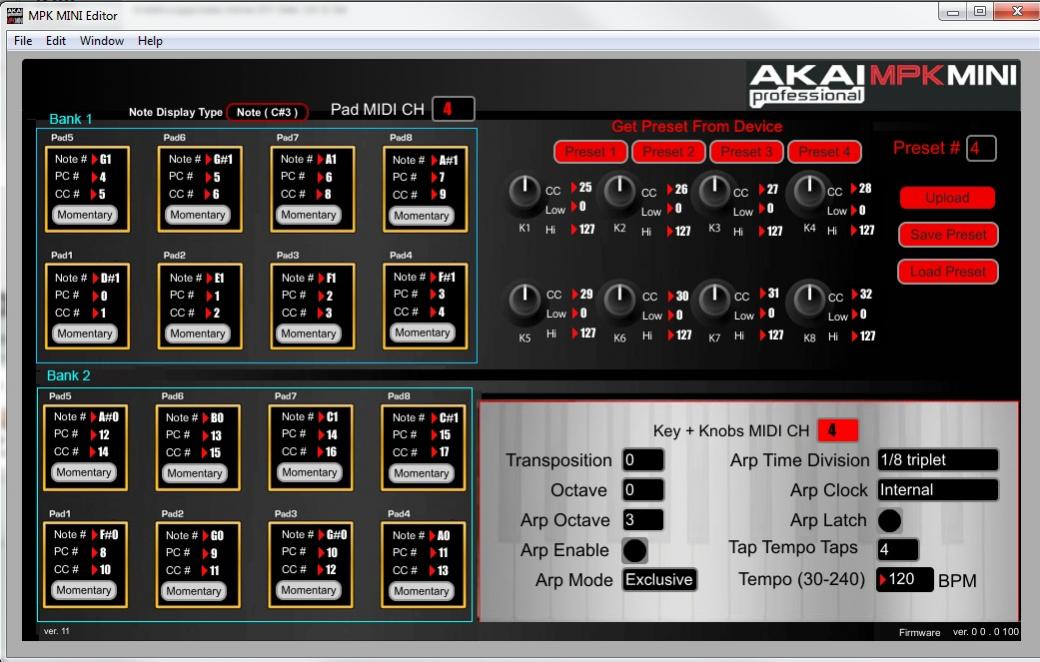Get Preset 2 from device
Viewport: 1040px width, 662px height.
point(668,152)
